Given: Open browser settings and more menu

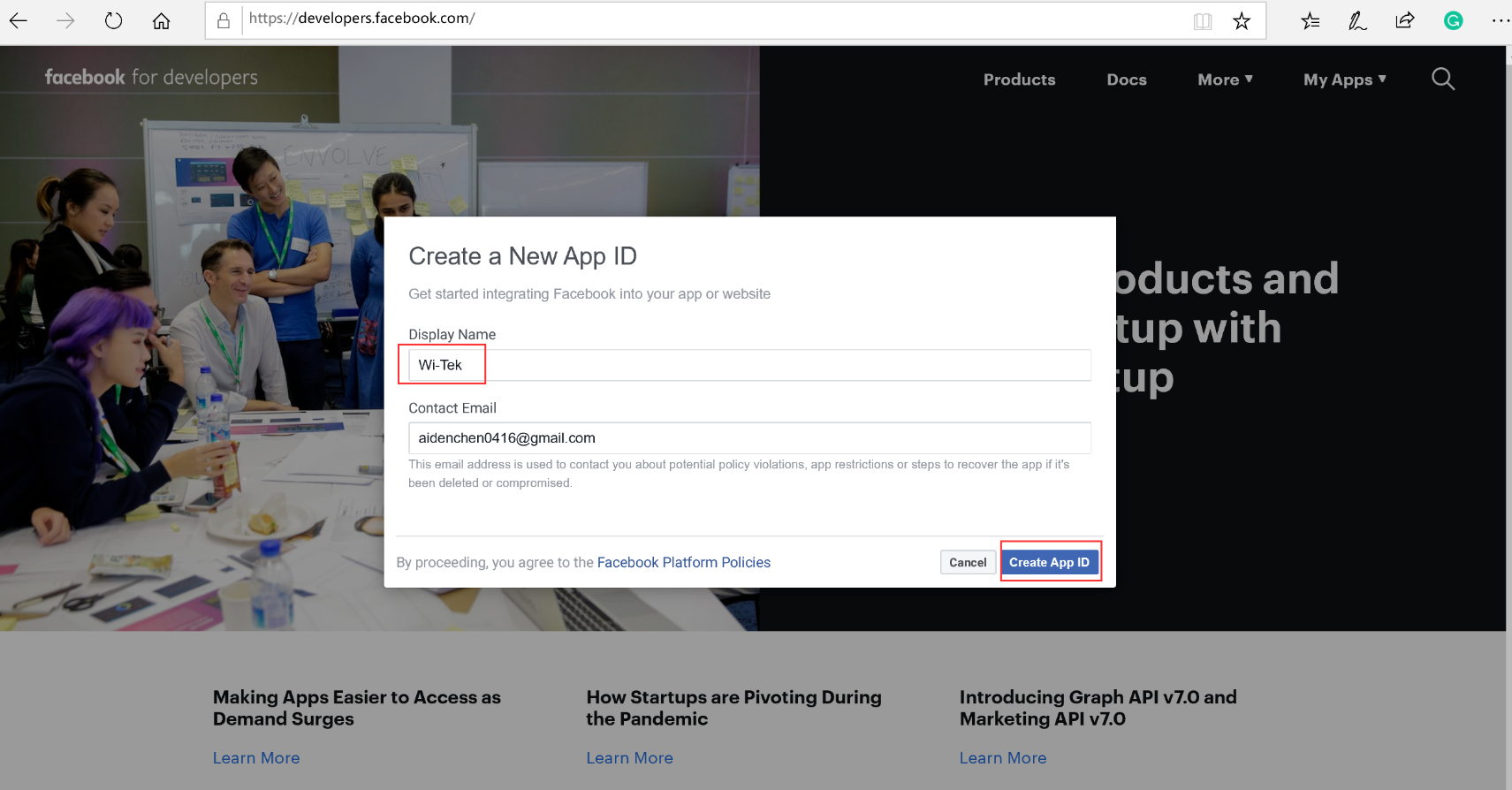Looking at the screenshot, I should tap(1500, 20).
